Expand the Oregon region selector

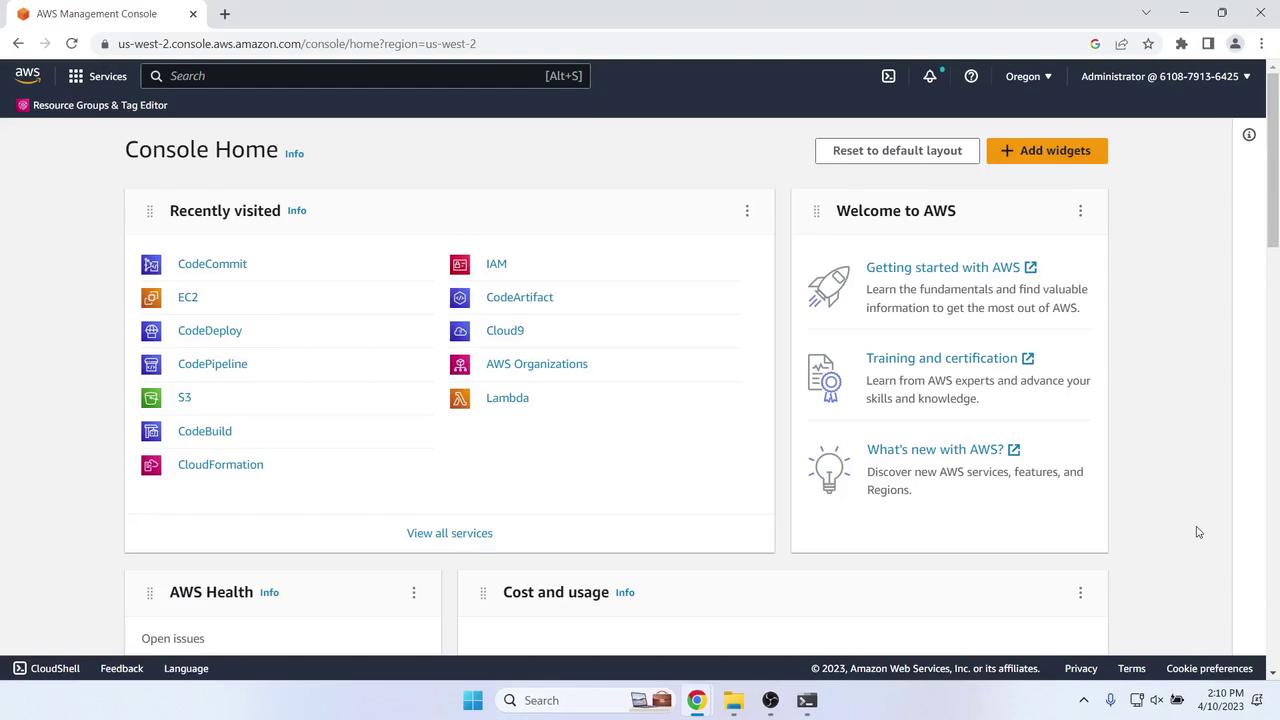pos(1029,76)
